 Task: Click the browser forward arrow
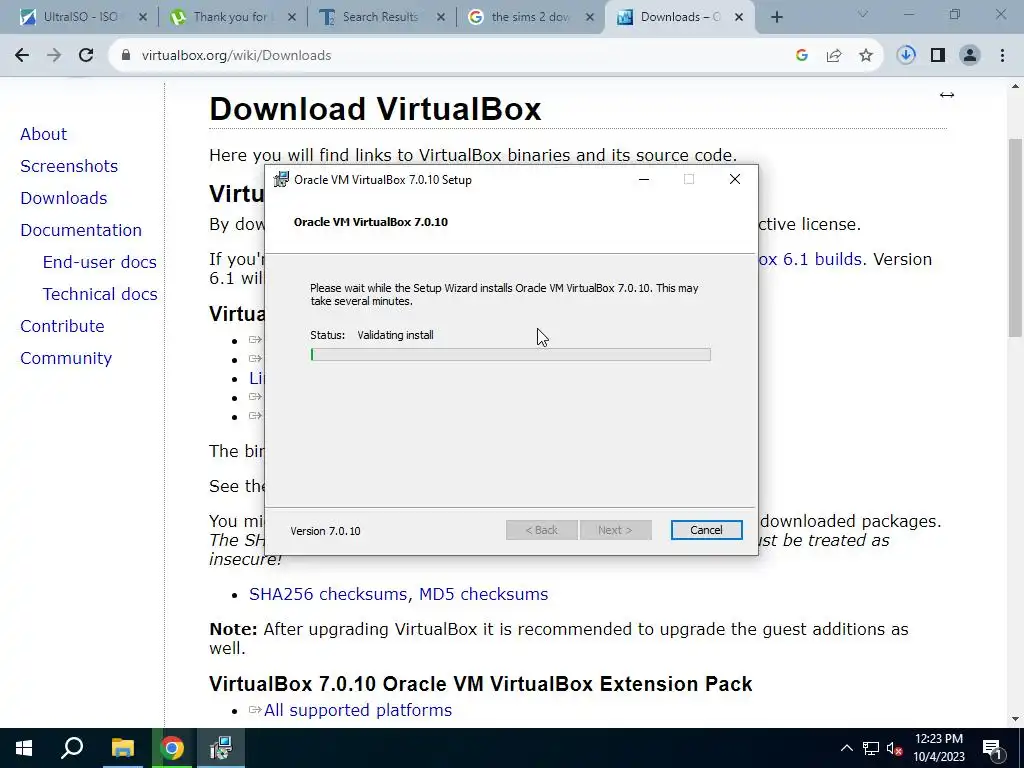click(54, 56)
